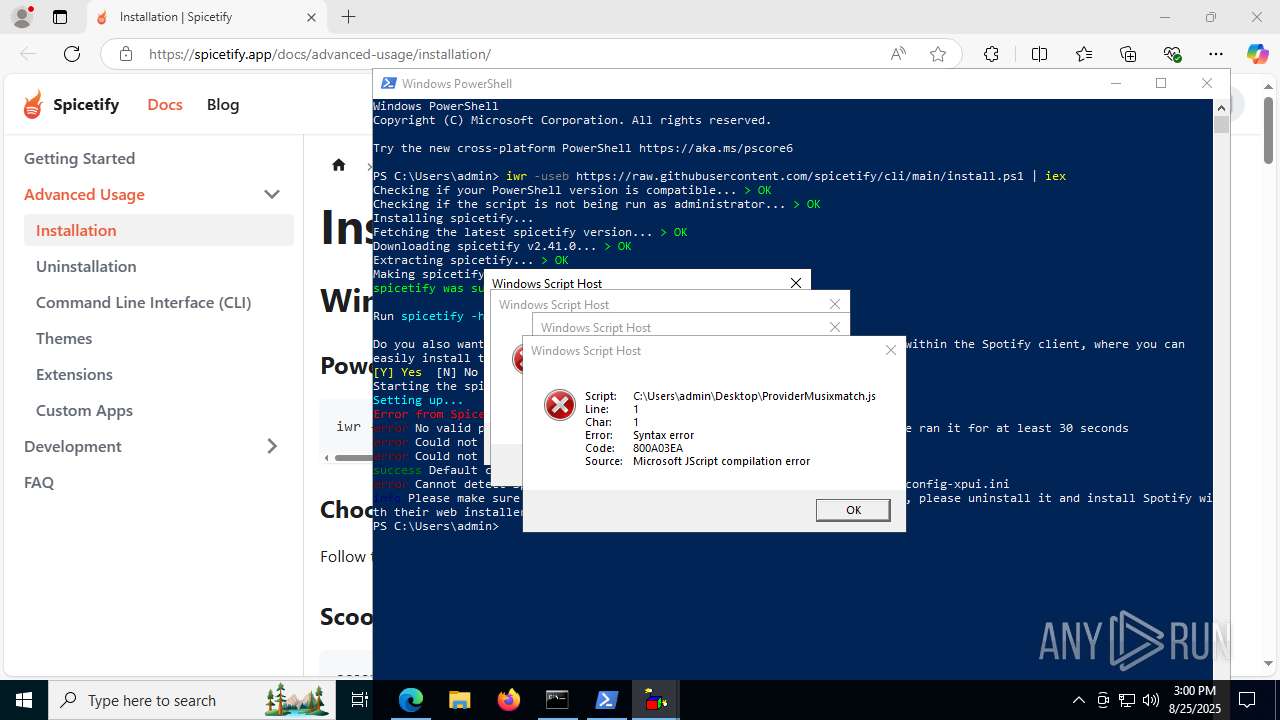The height and width of the screenshot is (720, 1280).
Task: Select Uninstallation in sidebar
Action: pos(86,266)
